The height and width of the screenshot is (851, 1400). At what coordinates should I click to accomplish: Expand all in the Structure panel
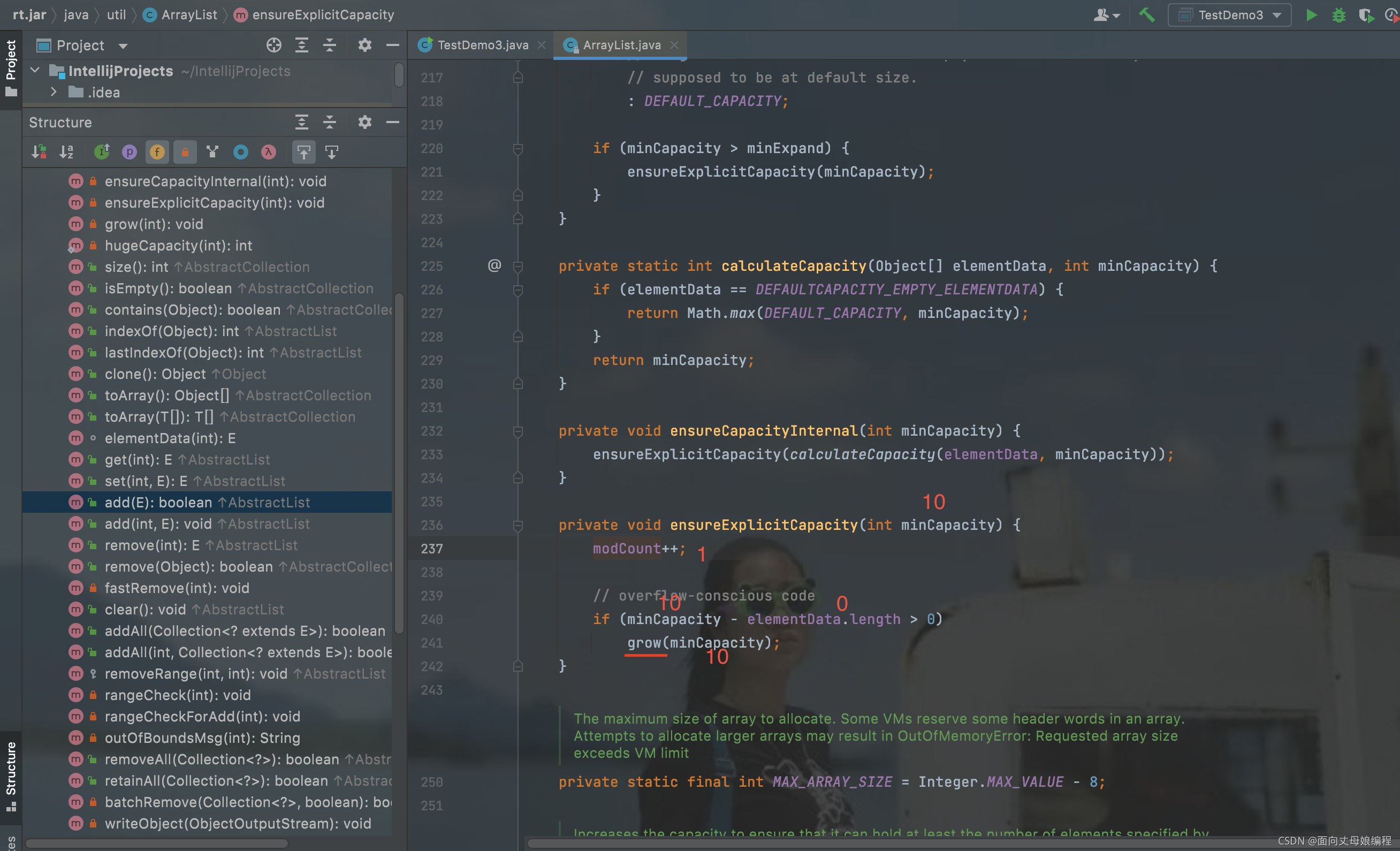(x=302, y=122)
